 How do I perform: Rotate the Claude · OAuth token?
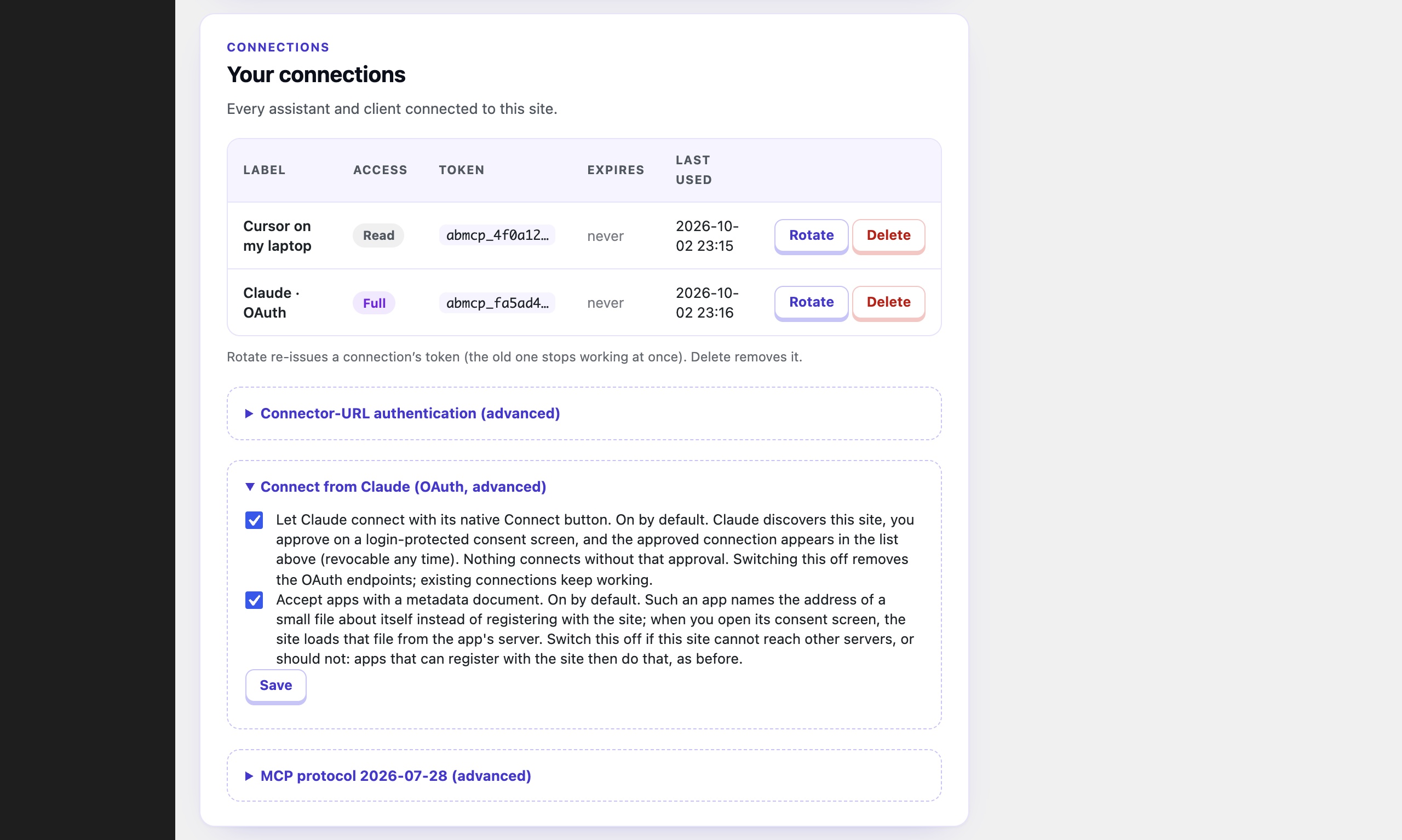[x=811, y=302]
